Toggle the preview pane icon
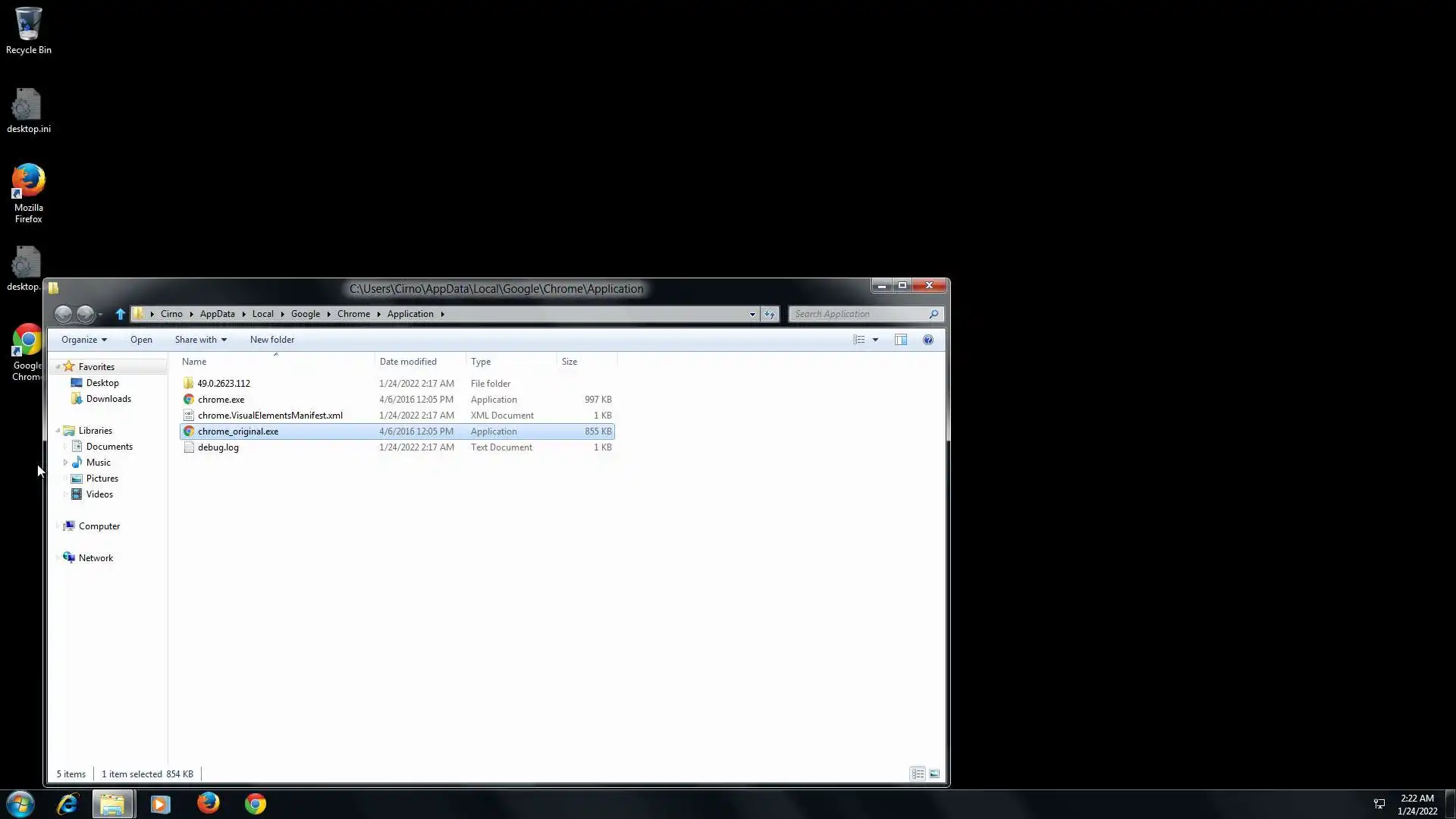 point(901,340)
